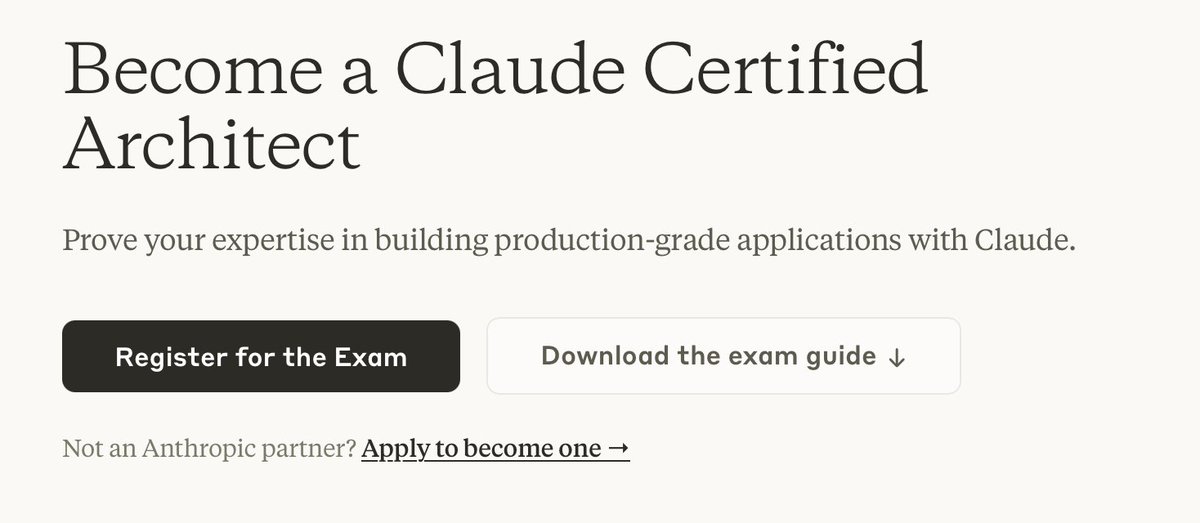Click the 'Not an Anthropic partner?' text
Viewport: 1200px width, 523px height.
click(209, 449)
